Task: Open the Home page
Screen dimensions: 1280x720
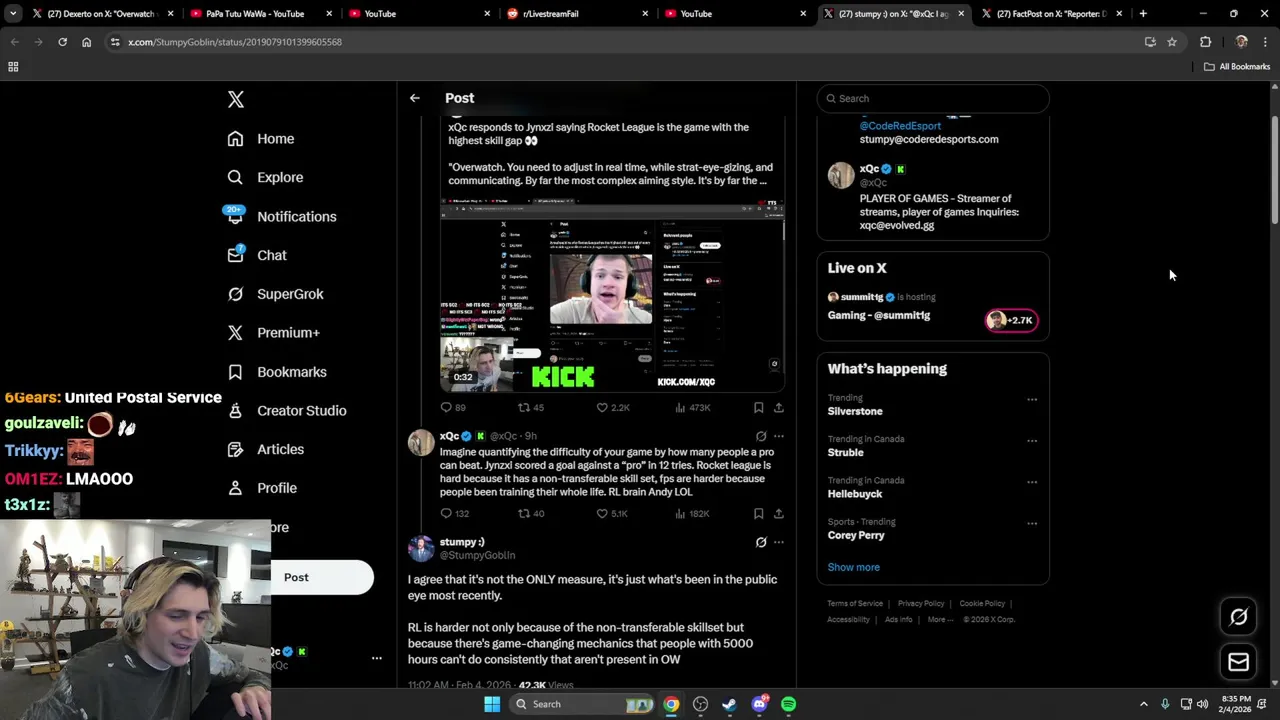Action: coord(261,139)
